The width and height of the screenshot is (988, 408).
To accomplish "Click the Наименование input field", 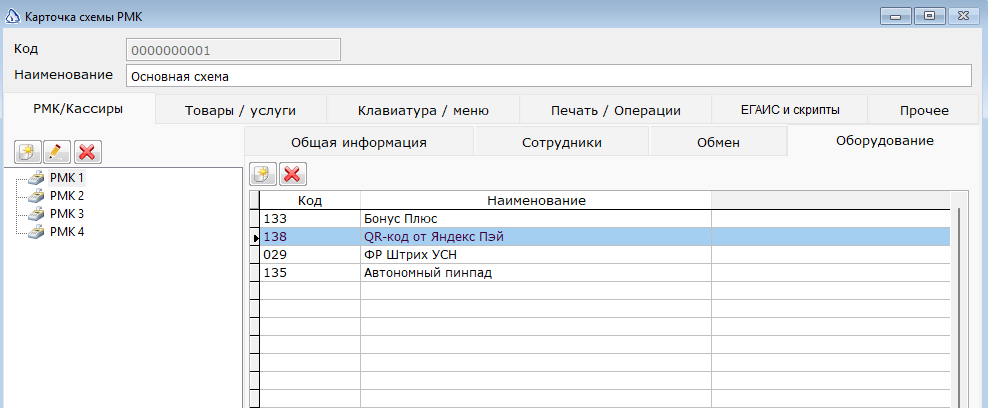I will pyautogui.click(x=548, y=76).
